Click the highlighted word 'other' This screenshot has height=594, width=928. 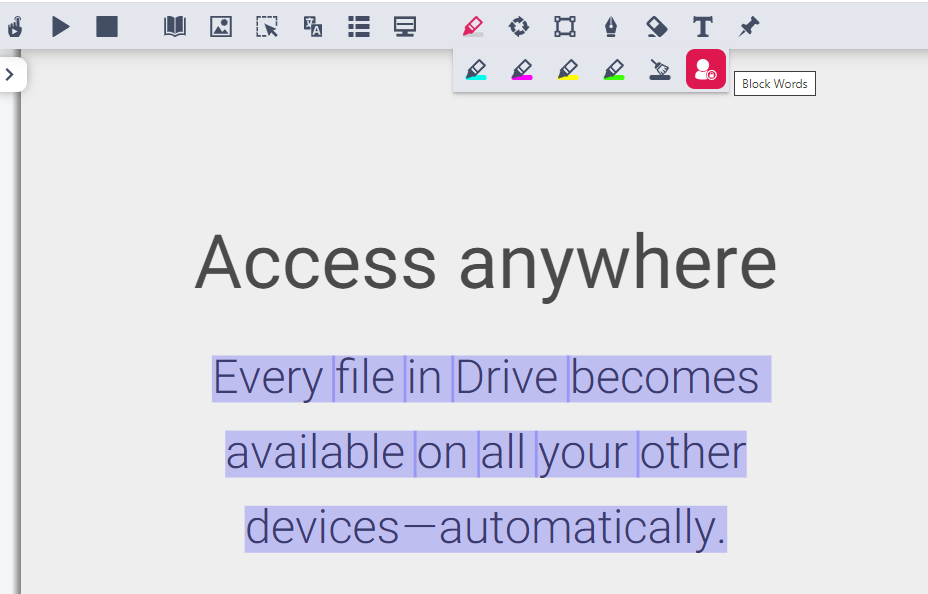pyautogui.click(x=692, y=454)
